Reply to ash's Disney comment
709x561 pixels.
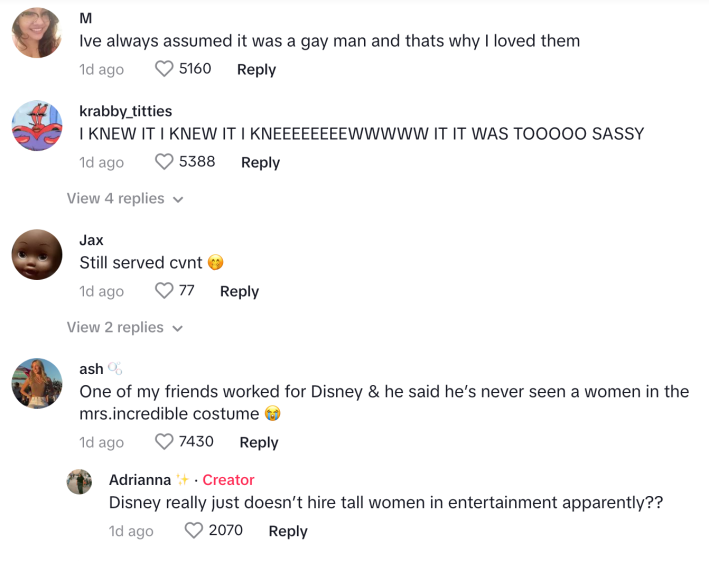click(x=258, y=443)
